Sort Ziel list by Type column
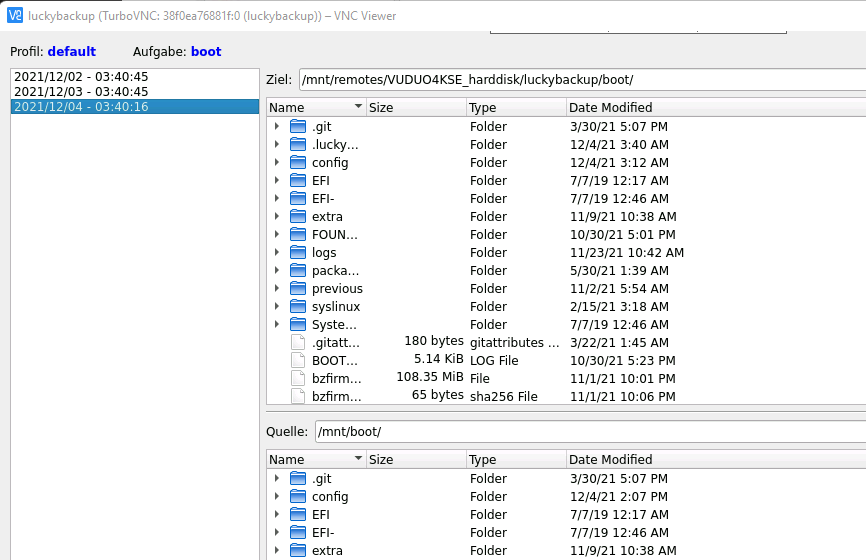The image size is (866, 560). tap(516, 107)
